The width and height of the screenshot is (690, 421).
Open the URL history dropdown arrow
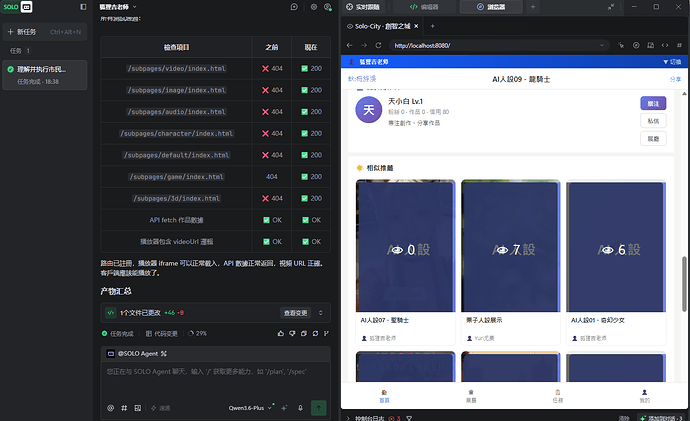point(602,45)
